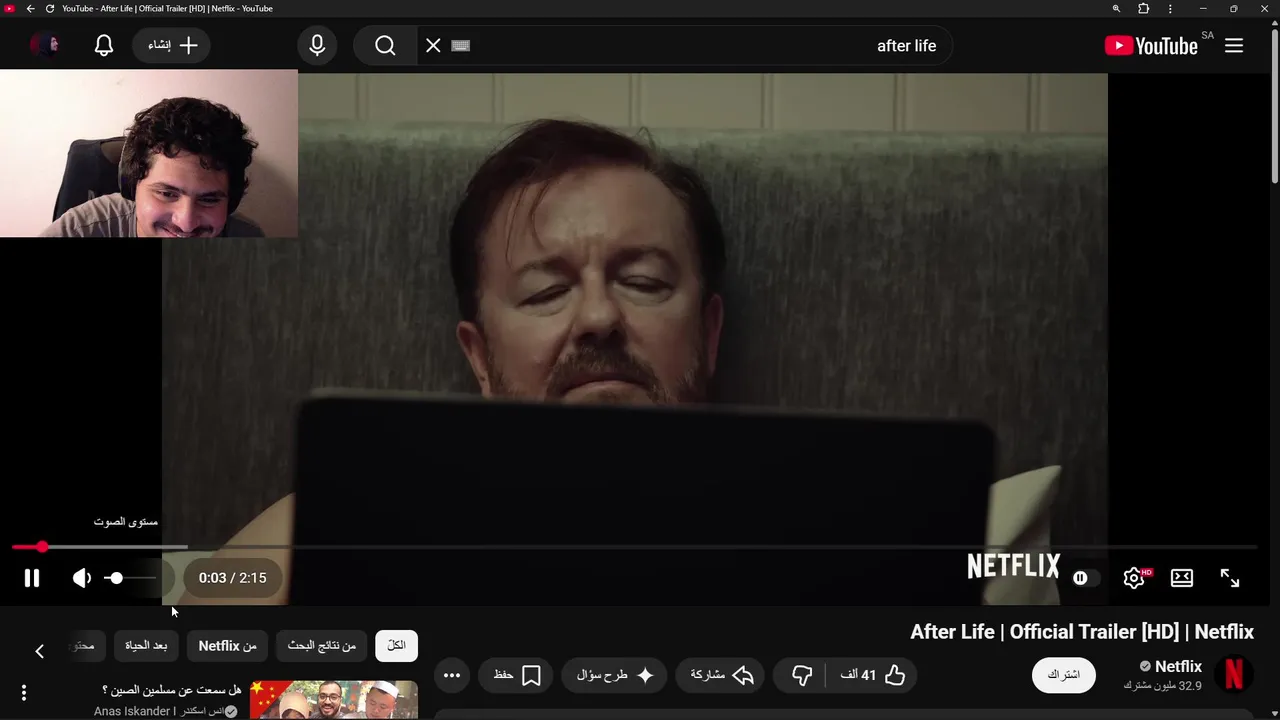Viewport: 1280px width, 720px height.
Task: Click the page vertical scrollbar
Action: pyautogui.click(x=1274, y=105)
